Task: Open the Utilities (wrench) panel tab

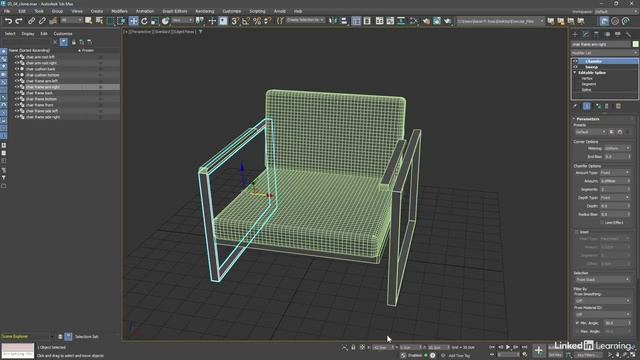Action: pos(628,34)
